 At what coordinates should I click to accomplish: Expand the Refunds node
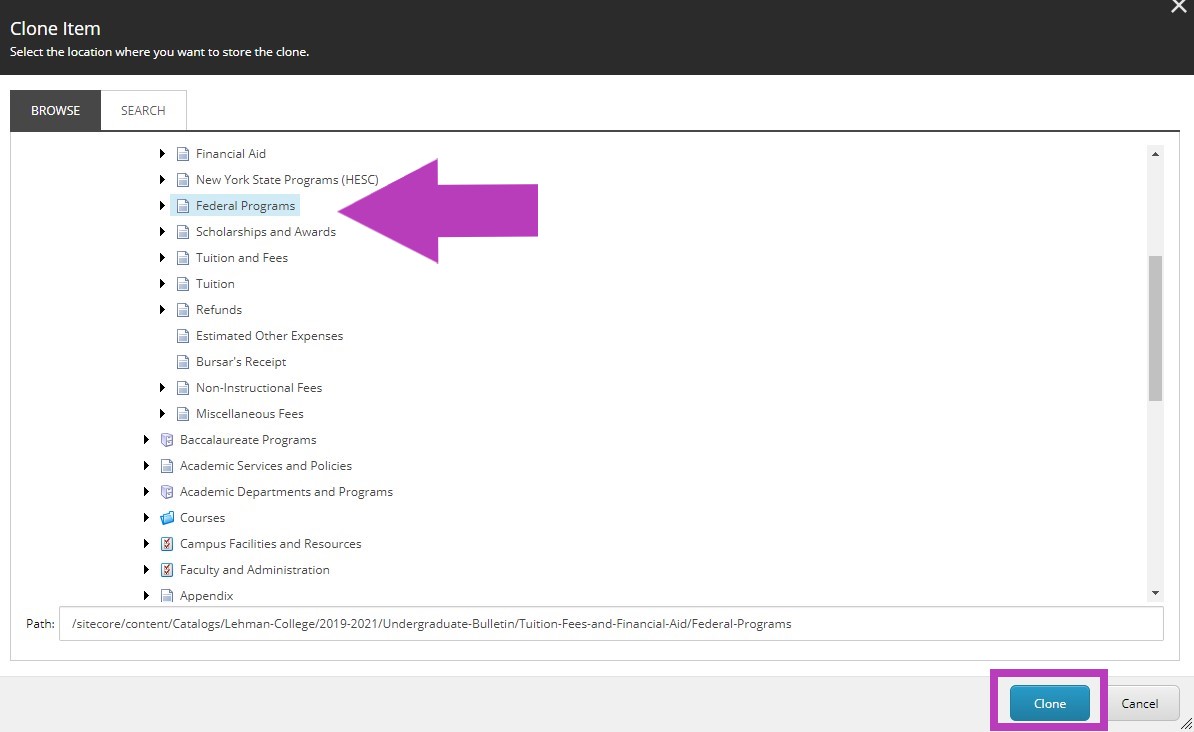(x=162, y=309)
